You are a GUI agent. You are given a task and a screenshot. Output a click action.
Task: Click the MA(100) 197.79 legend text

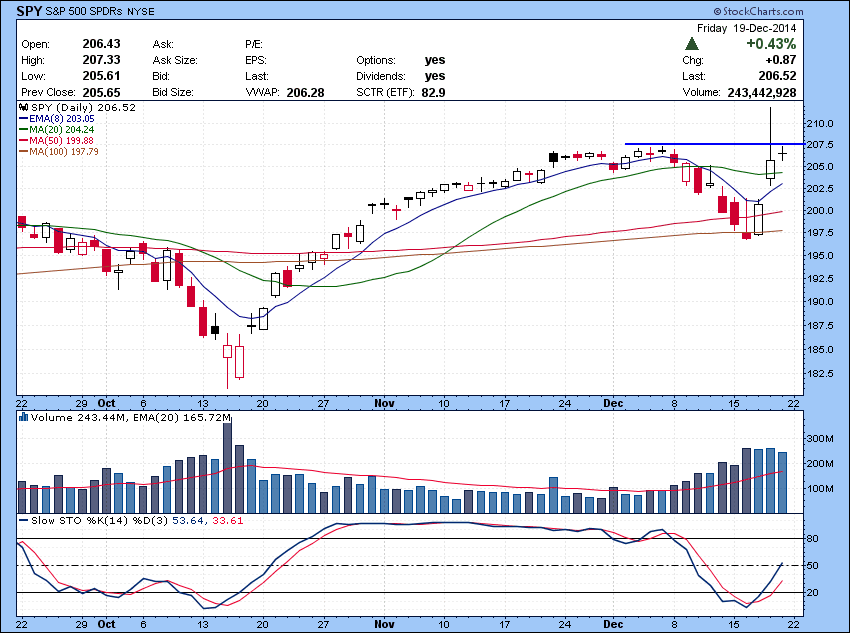tap(64, 151)
